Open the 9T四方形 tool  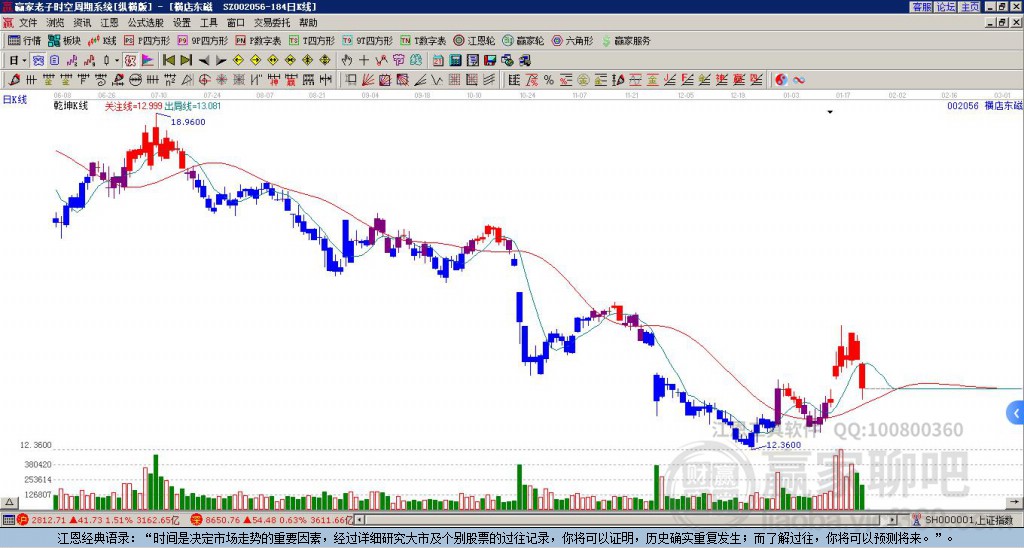tap(367, 40)
